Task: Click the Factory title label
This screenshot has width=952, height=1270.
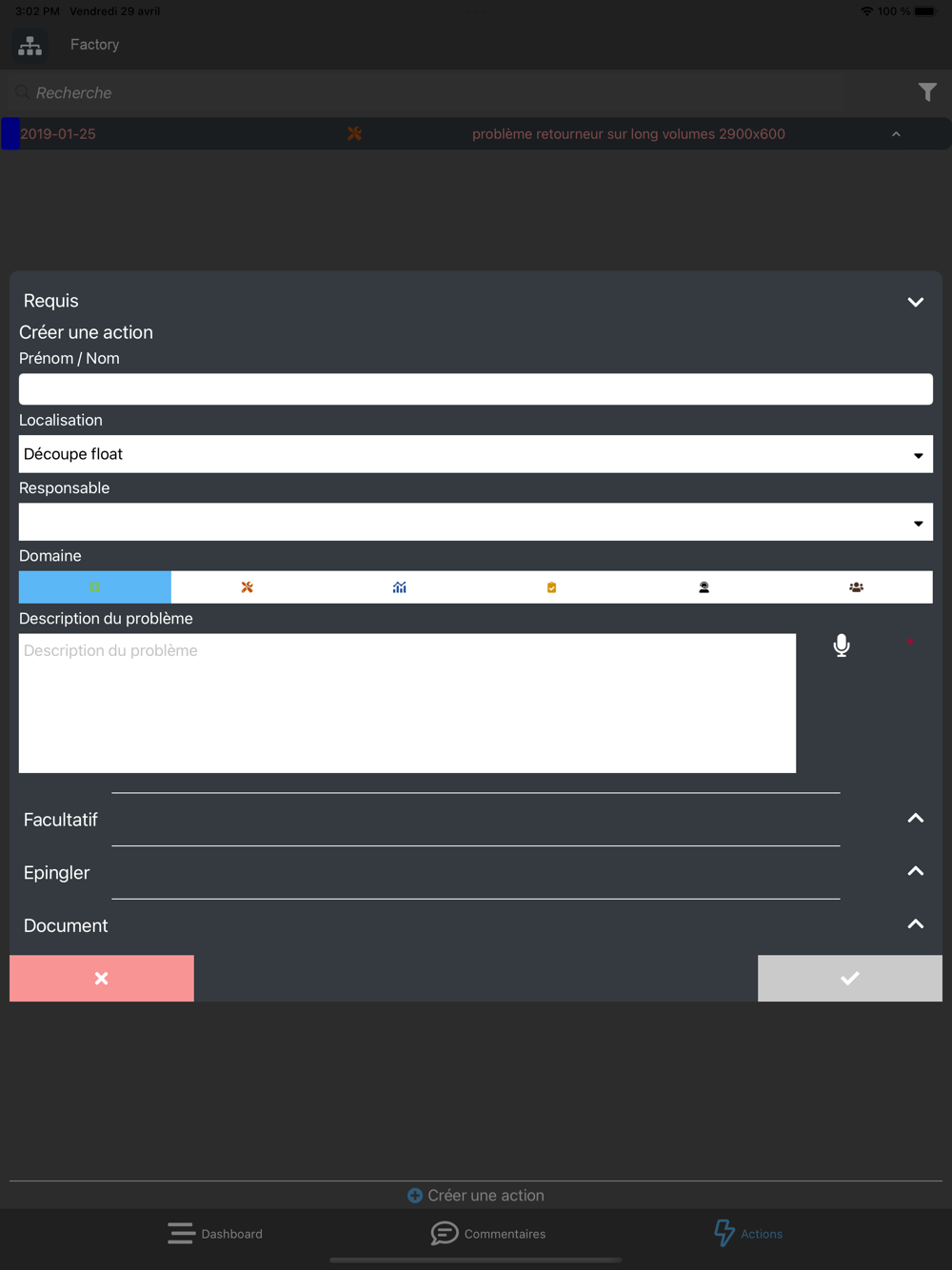Action: [x=94, y=45]
